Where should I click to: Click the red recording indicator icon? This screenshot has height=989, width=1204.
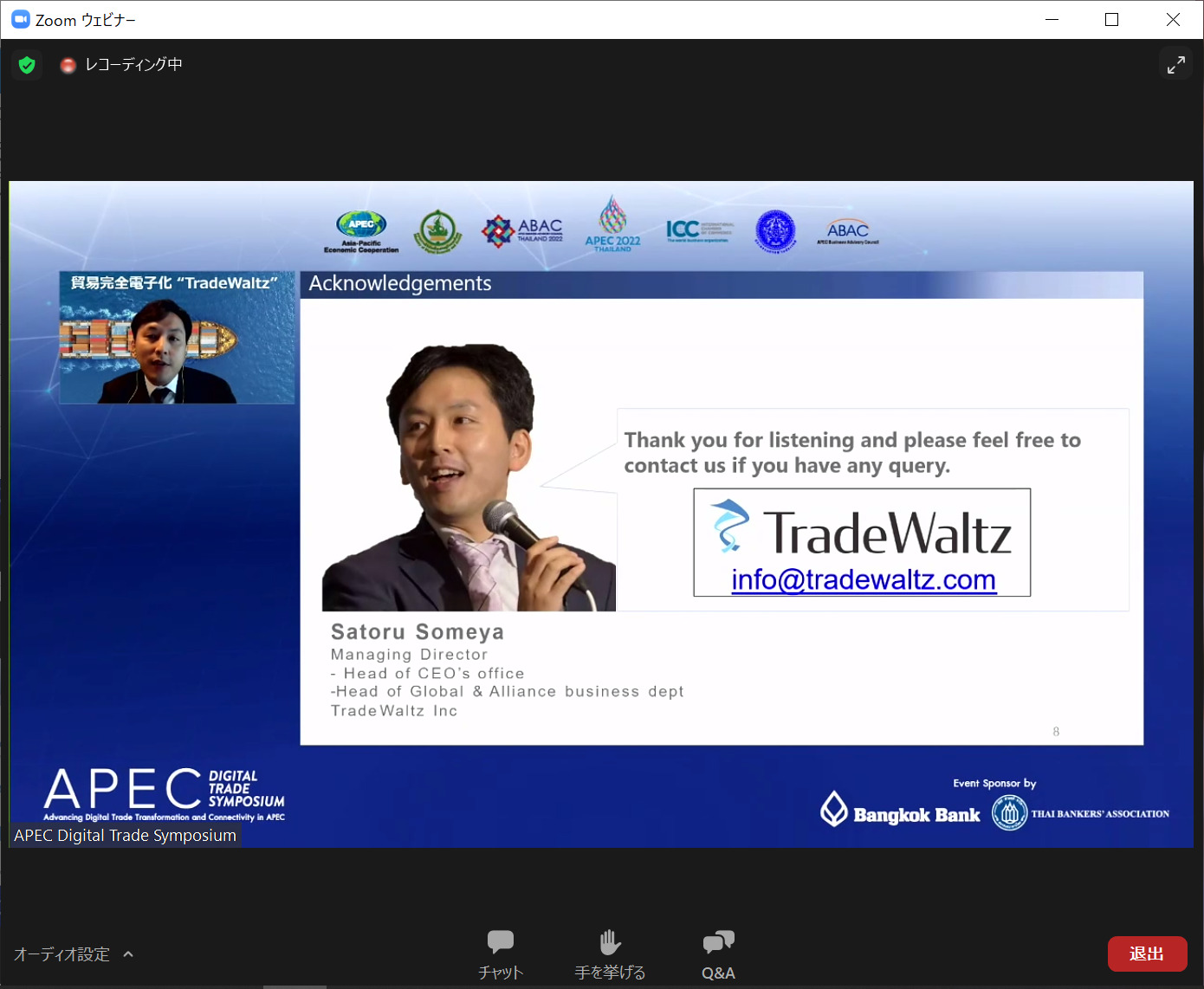tap(68, 65)
